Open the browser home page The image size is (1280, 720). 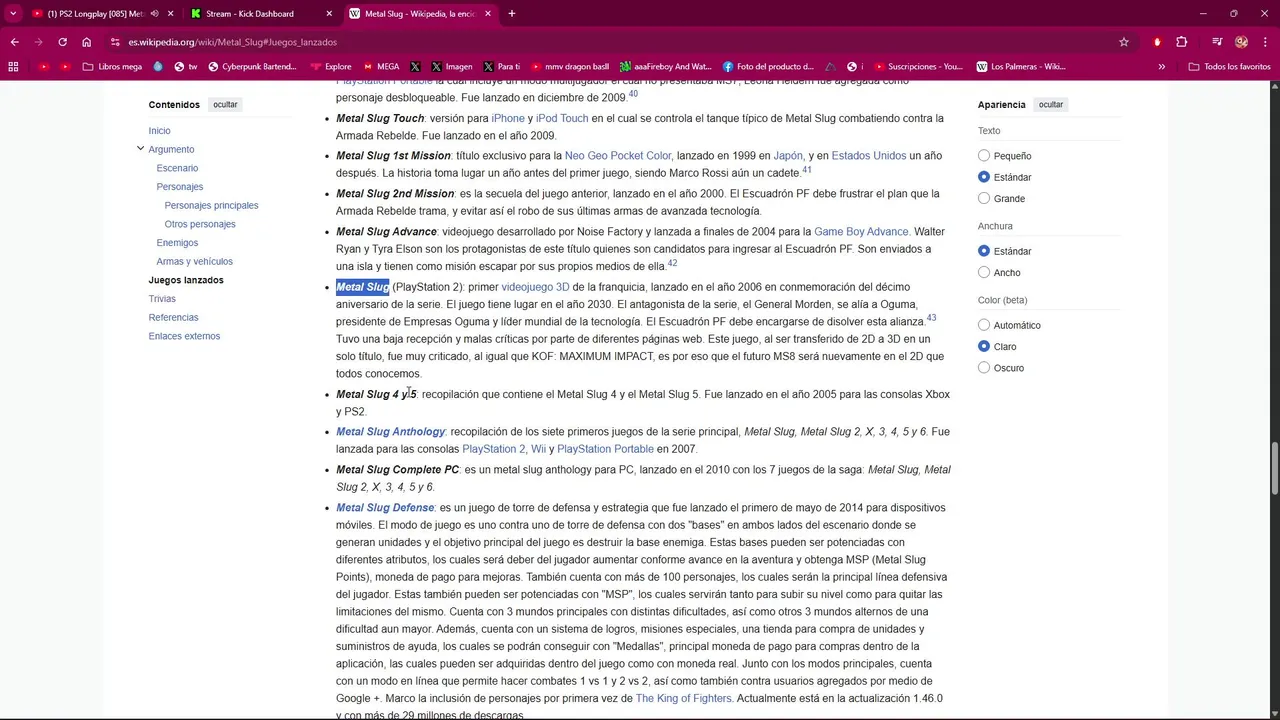pos(87,42)
